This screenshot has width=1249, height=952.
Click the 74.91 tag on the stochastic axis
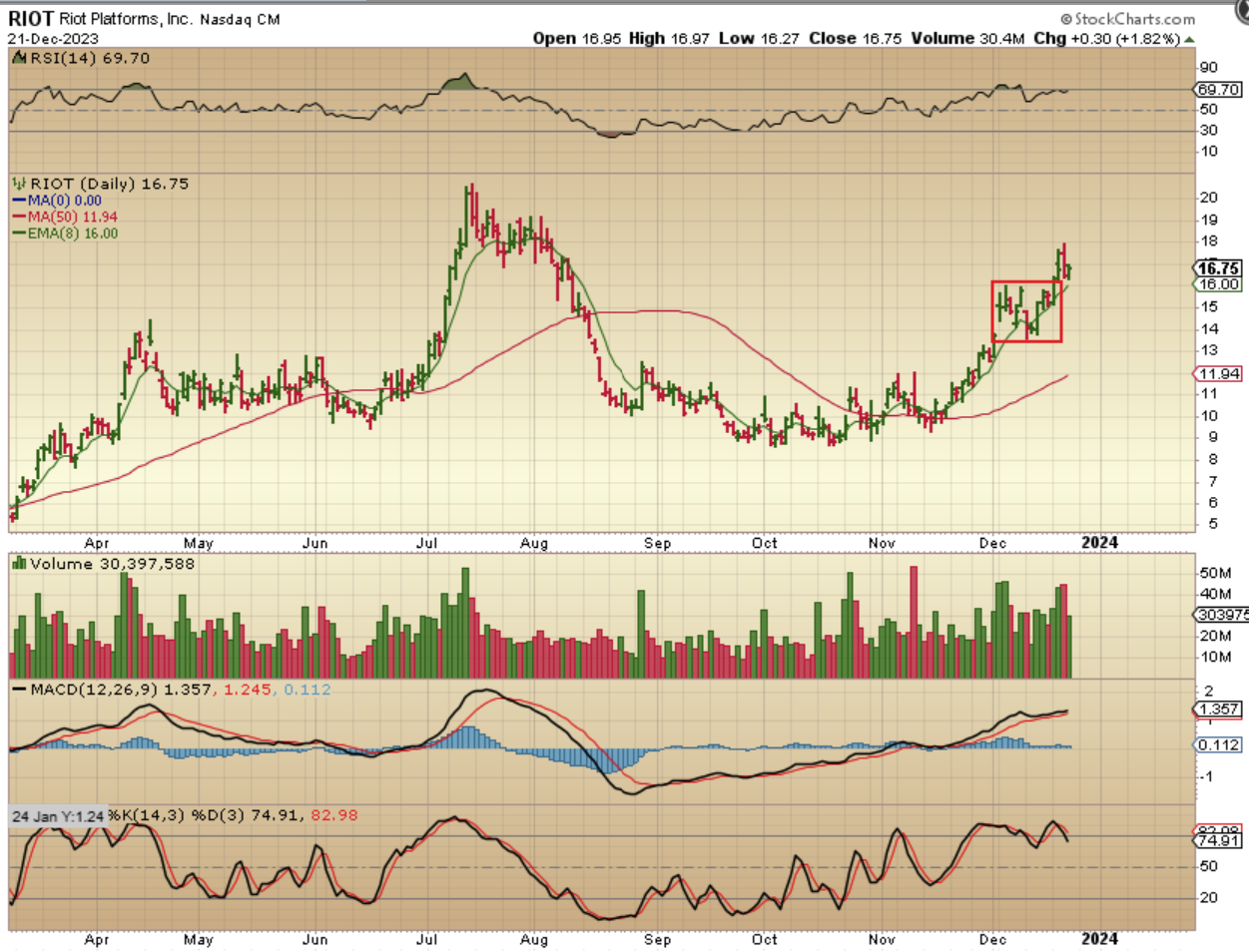coord(1218,841)
